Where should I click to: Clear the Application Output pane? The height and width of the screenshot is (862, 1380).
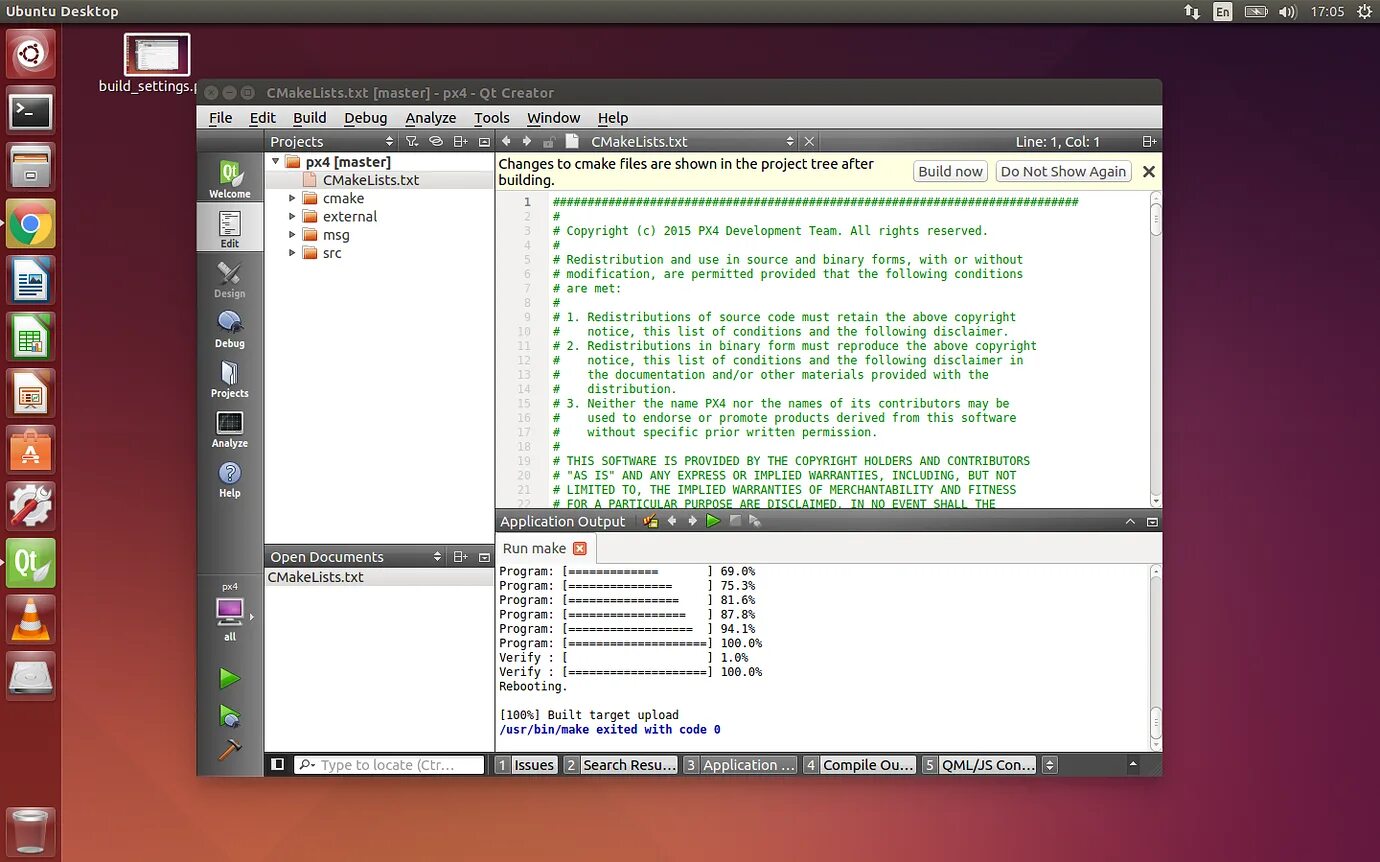651,521
